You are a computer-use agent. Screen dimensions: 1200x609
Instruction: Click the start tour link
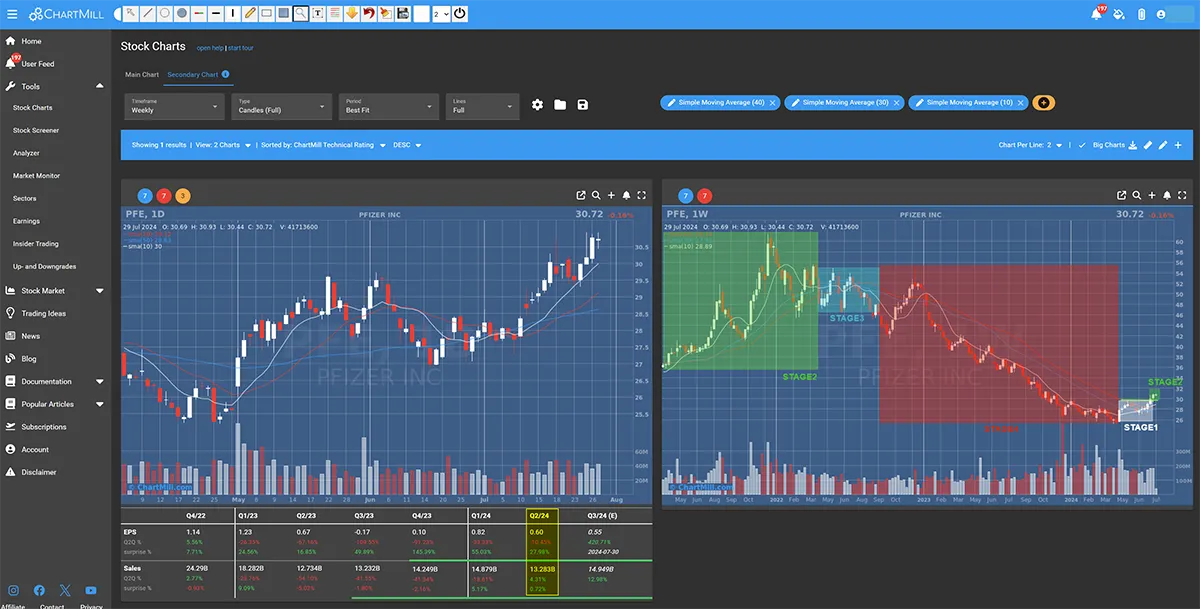click(x=240, y=48)
